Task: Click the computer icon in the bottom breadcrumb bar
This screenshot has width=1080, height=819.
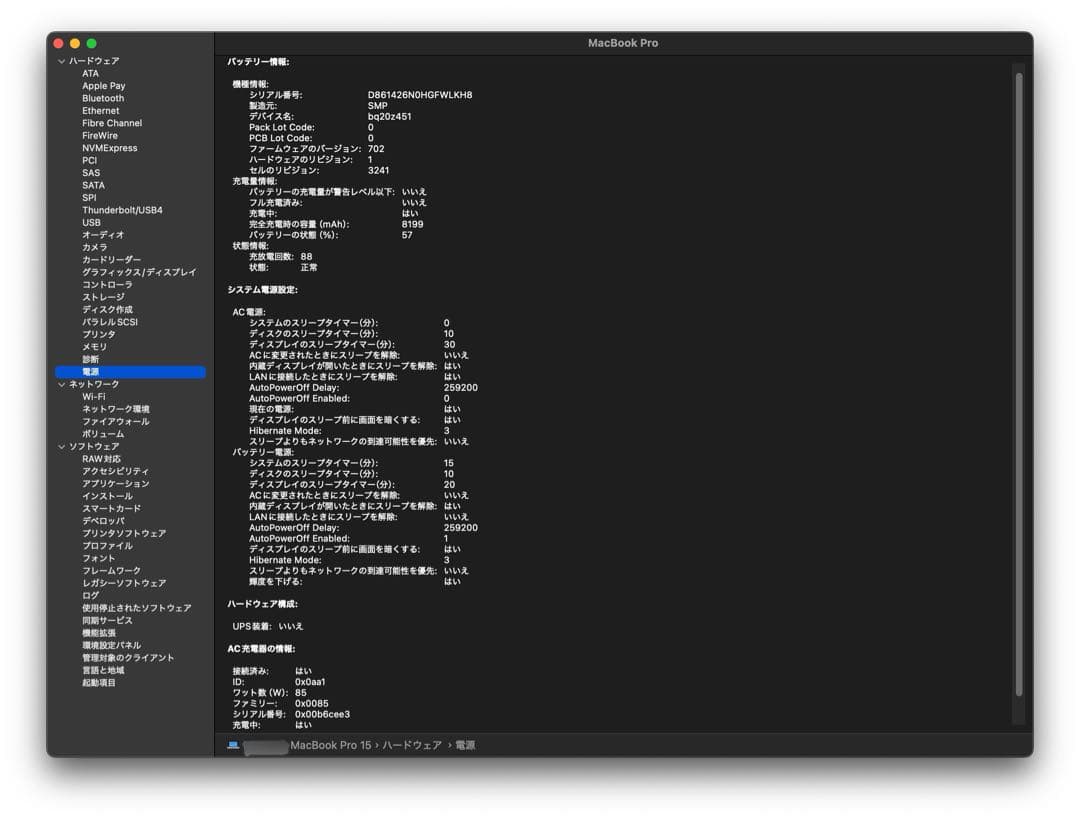Action: 232,744
